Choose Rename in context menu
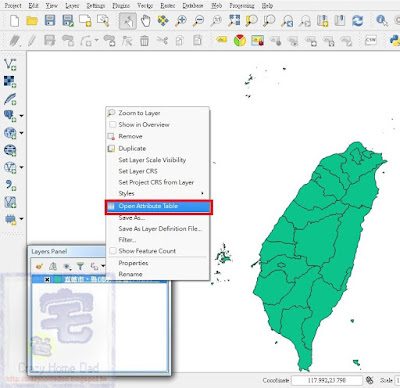Viewport: 400px width, 388px height. (x=157, y=274)
